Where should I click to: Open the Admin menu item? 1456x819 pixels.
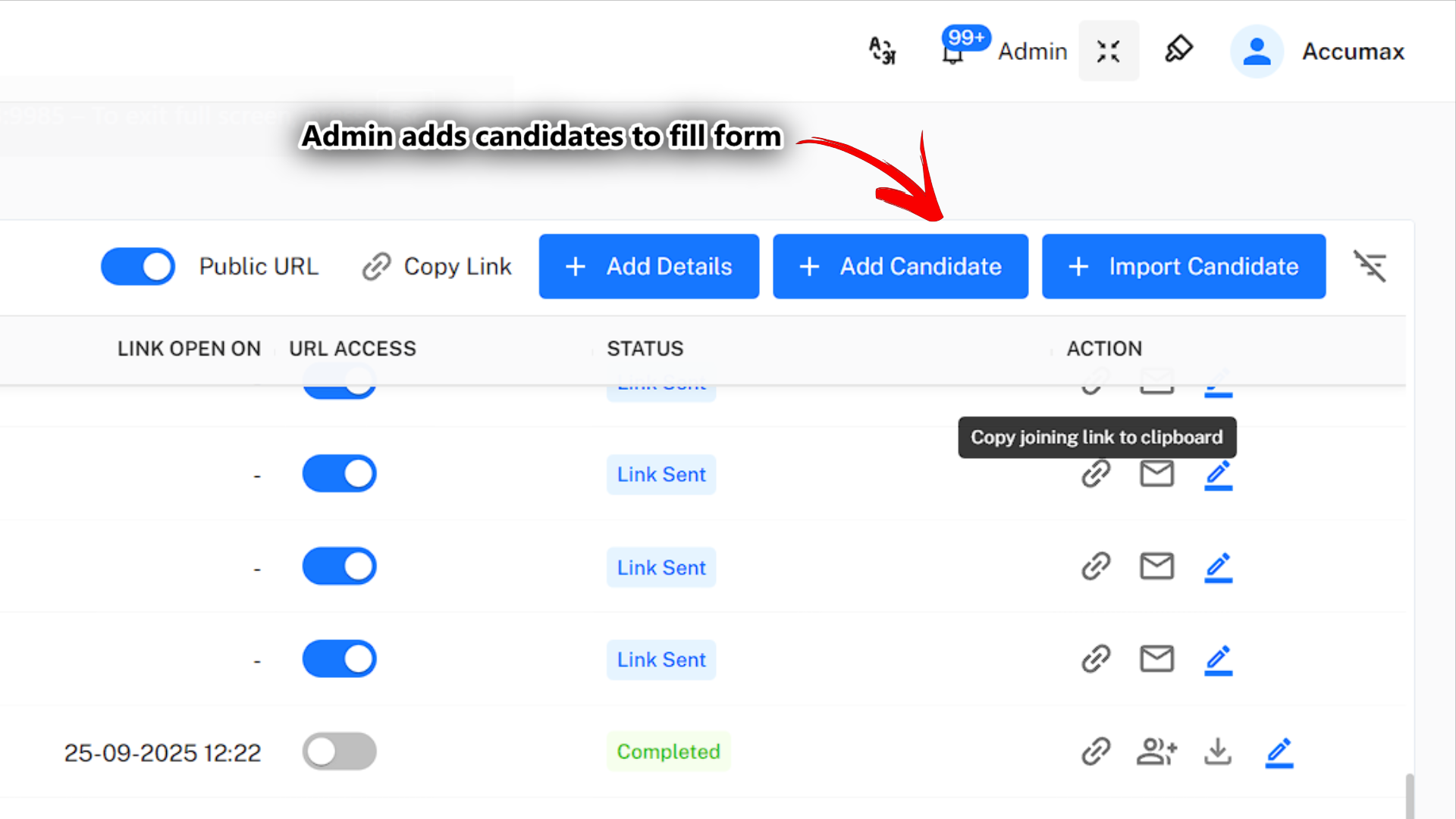tap(1033, 51)
